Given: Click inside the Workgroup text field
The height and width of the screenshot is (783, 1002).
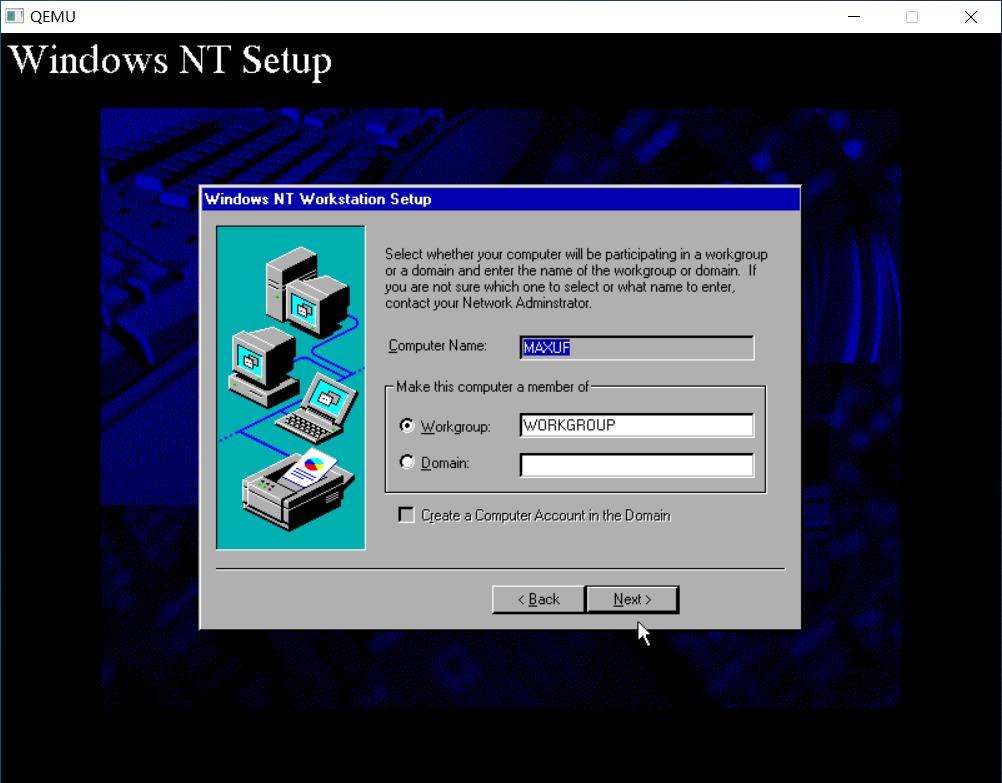Looking at the screenshot, I should point(635,424).
